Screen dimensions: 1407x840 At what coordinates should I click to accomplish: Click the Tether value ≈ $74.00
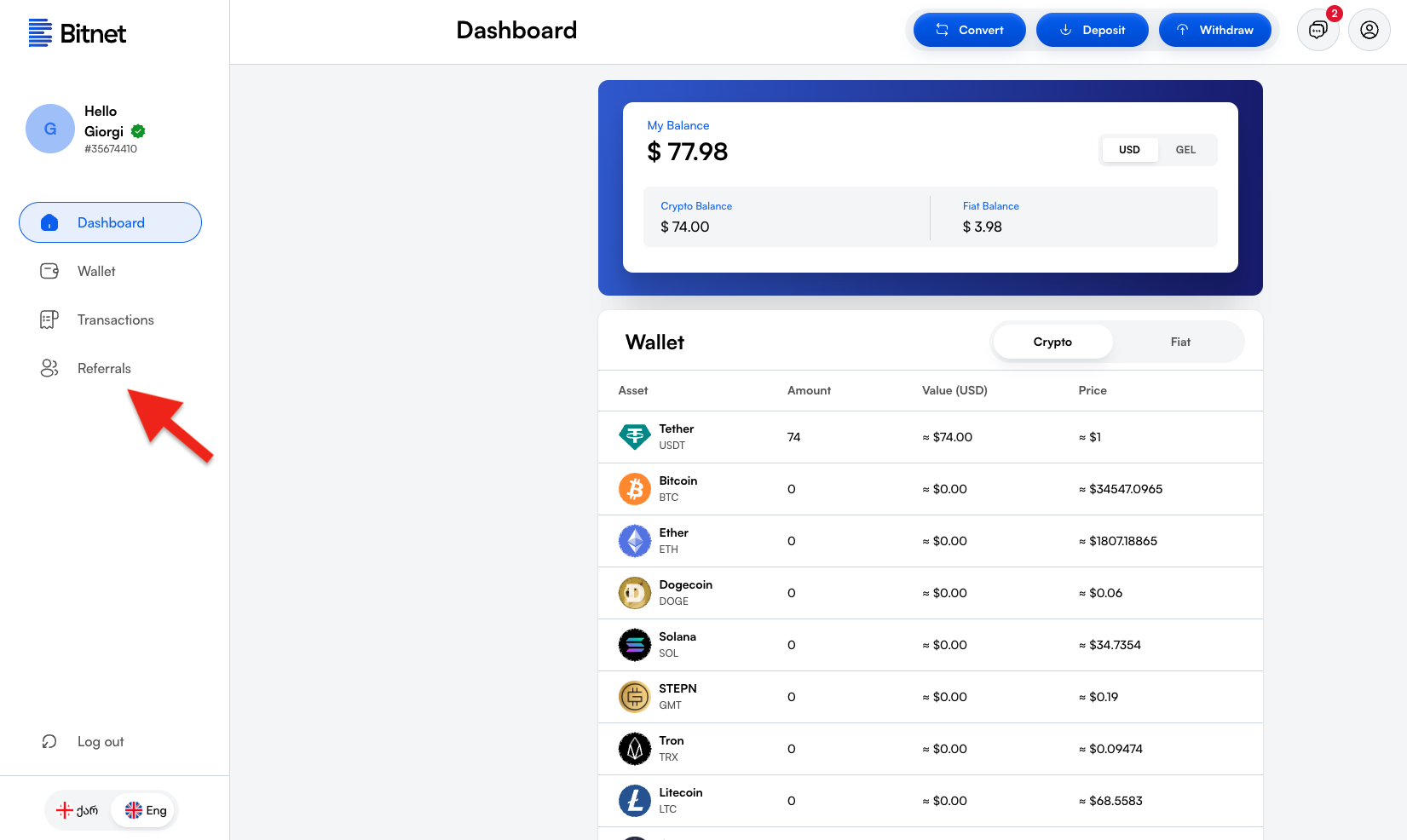coord(948,437)
